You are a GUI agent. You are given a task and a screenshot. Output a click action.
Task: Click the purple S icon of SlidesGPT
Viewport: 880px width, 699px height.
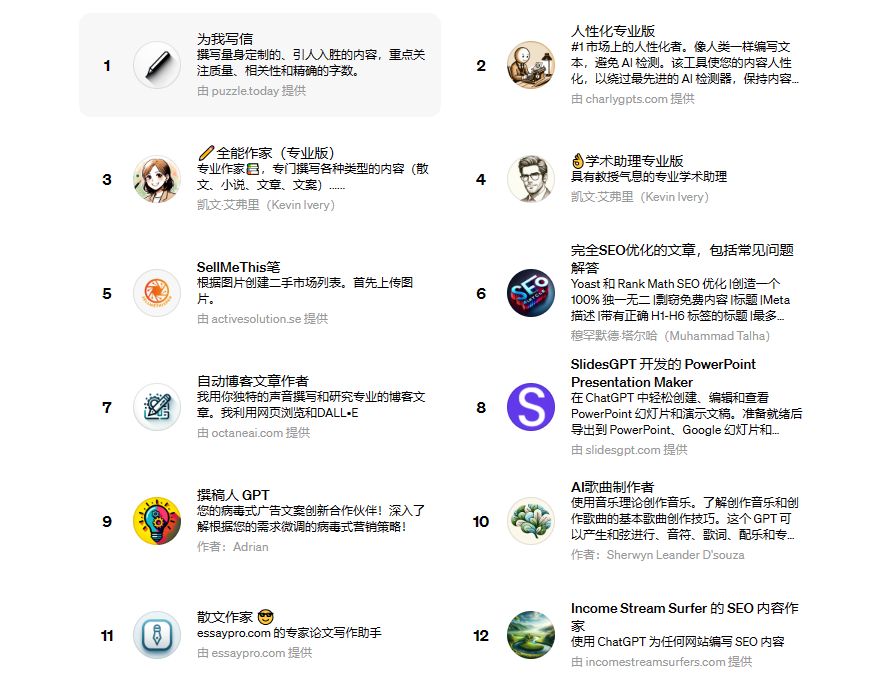point(531,407)
